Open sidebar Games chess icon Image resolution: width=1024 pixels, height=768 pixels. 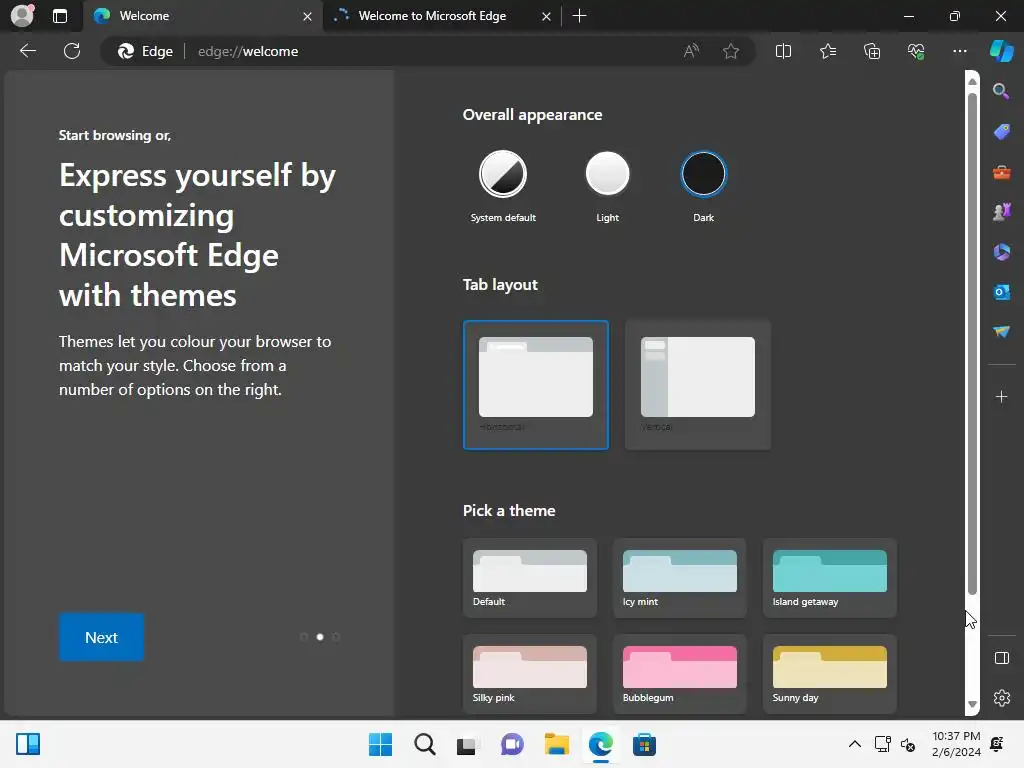[x=1001, y=212]
